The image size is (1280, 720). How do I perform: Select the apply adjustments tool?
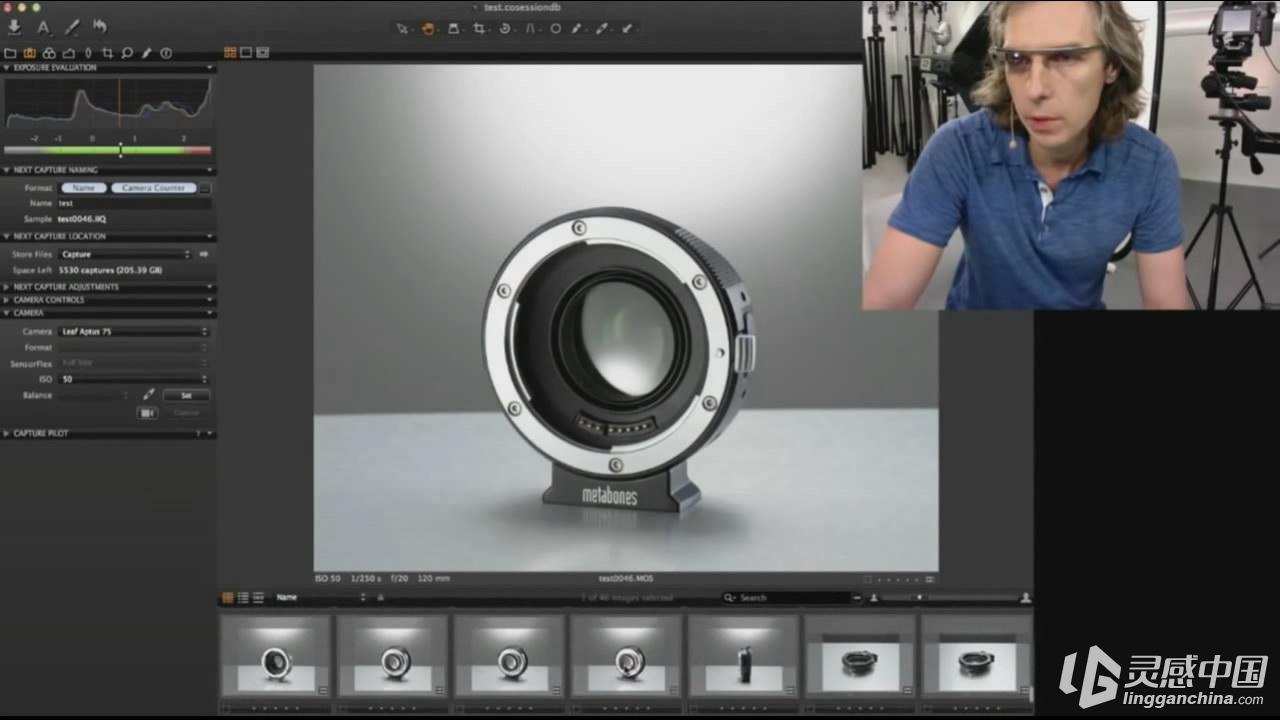[628, 28]
